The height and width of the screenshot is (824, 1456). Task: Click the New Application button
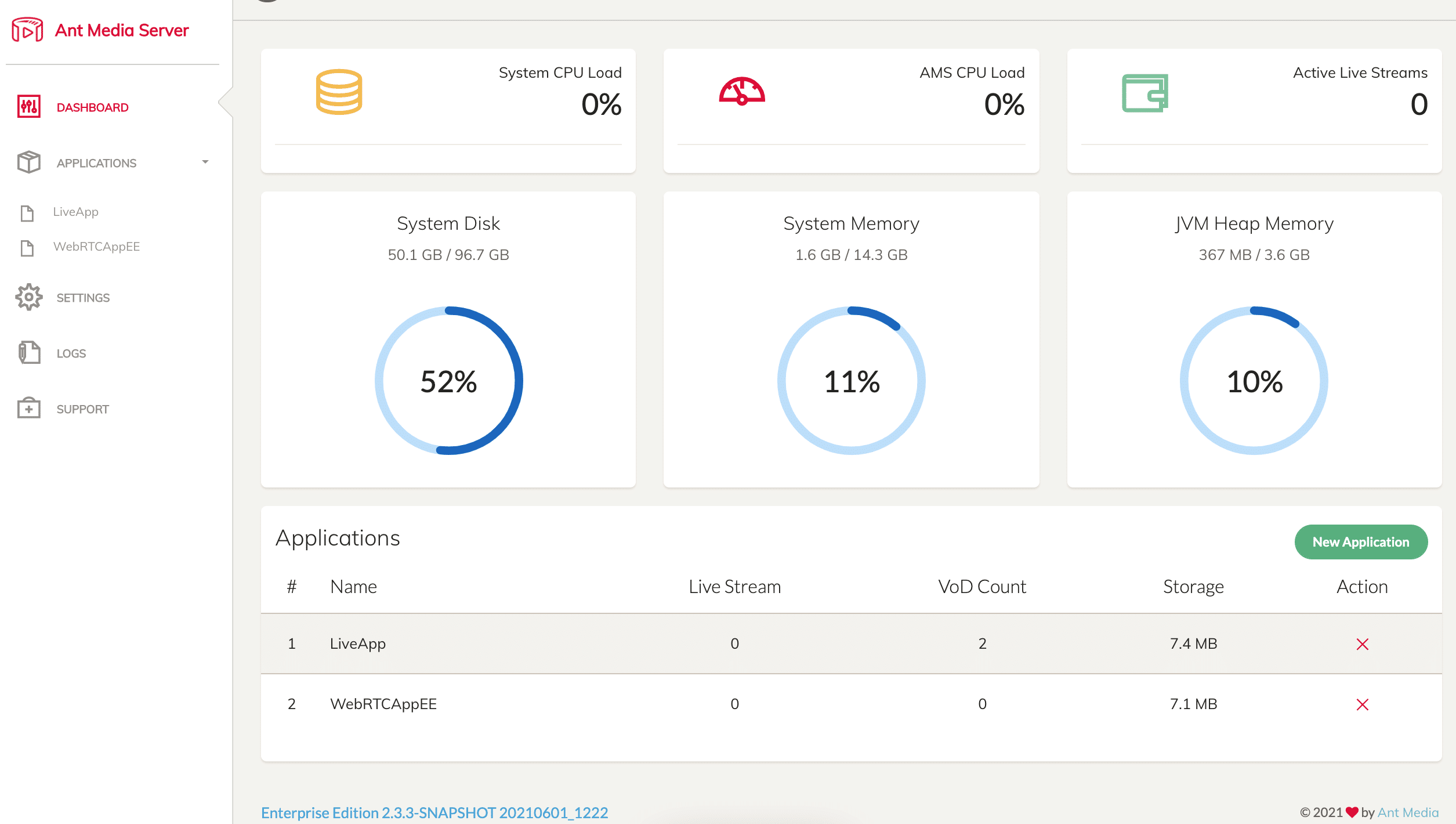point(1361,542)
